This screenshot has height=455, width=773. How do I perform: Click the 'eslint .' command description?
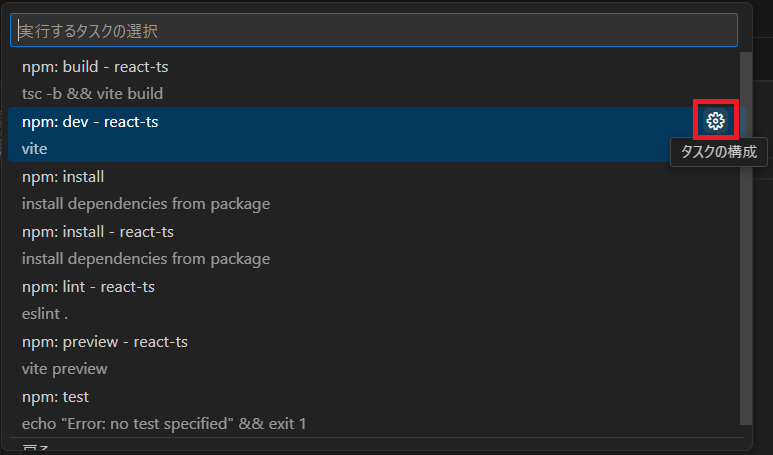pyautogui.click(x=45, y=314)
